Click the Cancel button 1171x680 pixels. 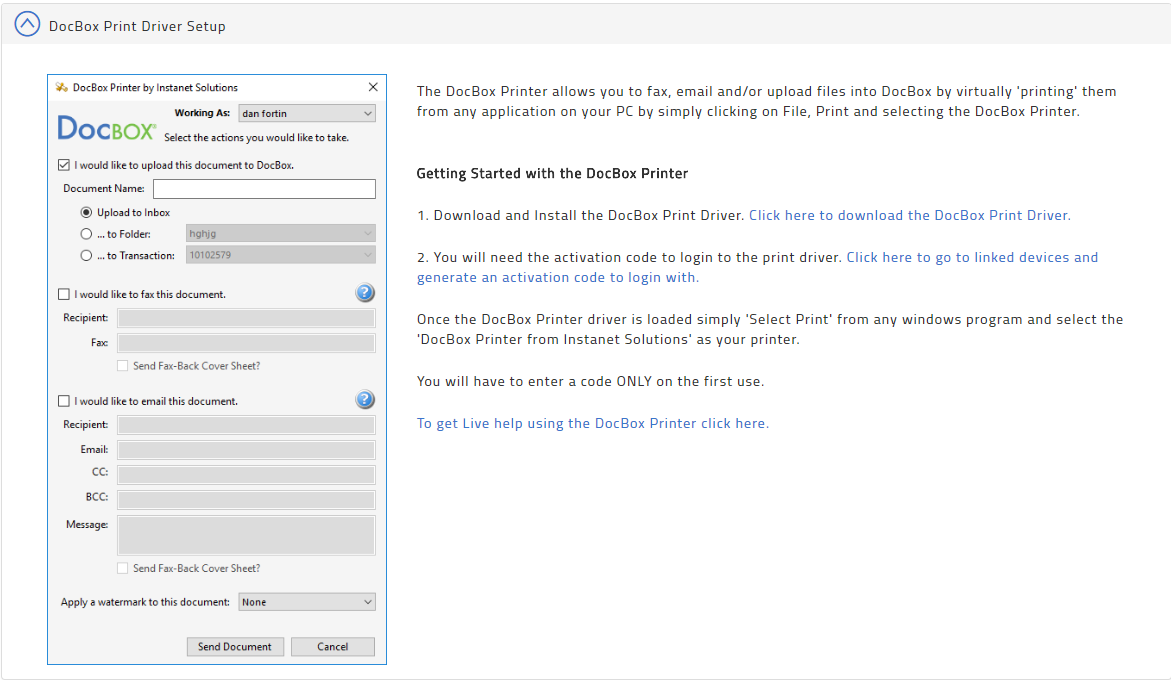click(x=332, y=646)
